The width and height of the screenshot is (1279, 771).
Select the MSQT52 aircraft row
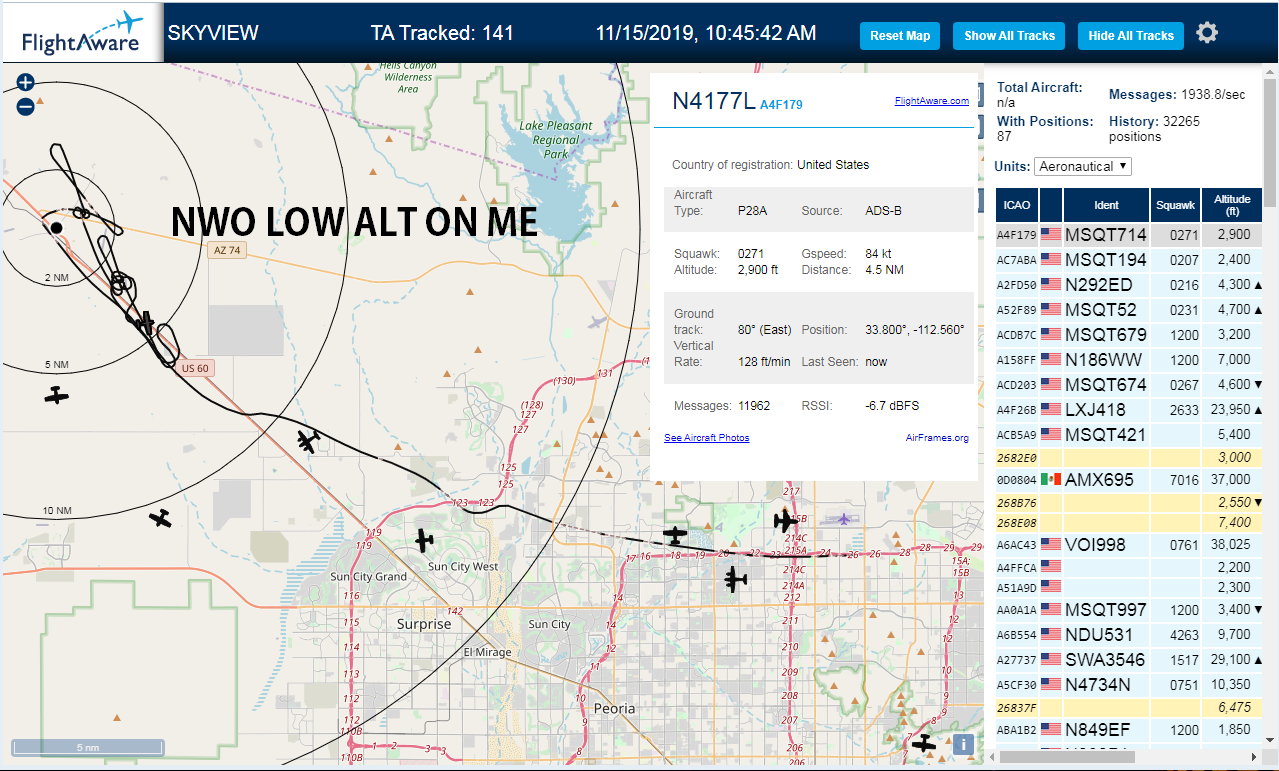point(1130,310)
